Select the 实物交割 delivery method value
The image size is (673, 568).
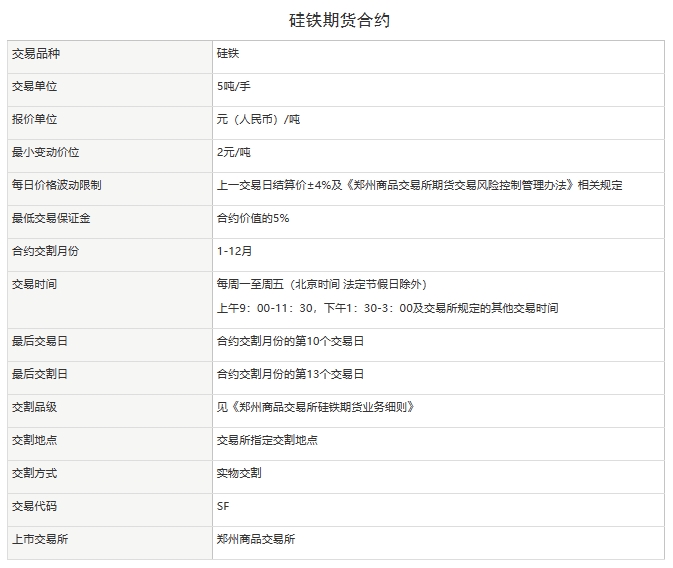click(x=239, y=473)
